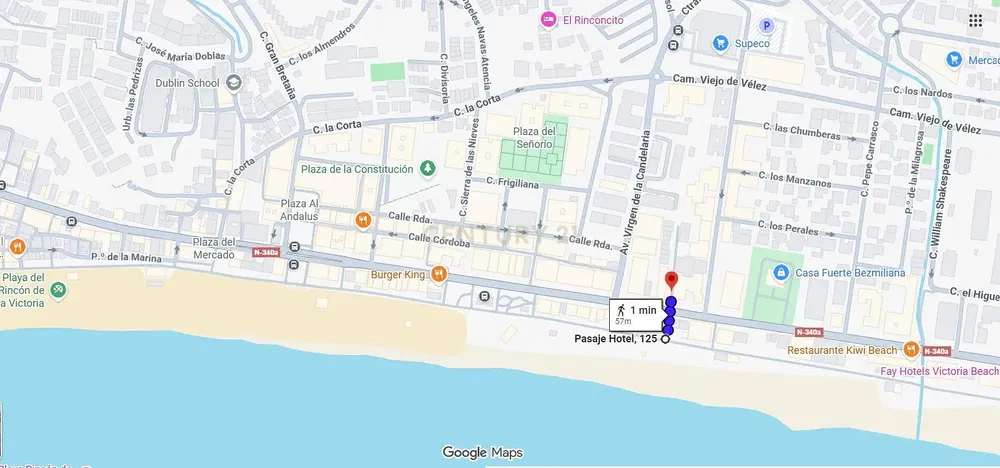
Task: Click the Playa del Rincón beach marker
Action: 58,289
